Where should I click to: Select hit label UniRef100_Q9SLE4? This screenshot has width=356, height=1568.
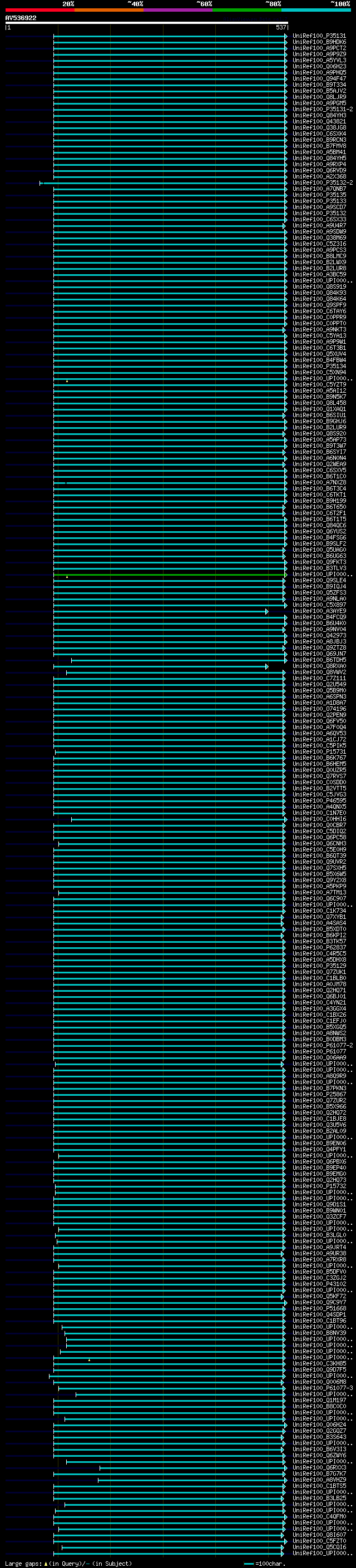319,580
